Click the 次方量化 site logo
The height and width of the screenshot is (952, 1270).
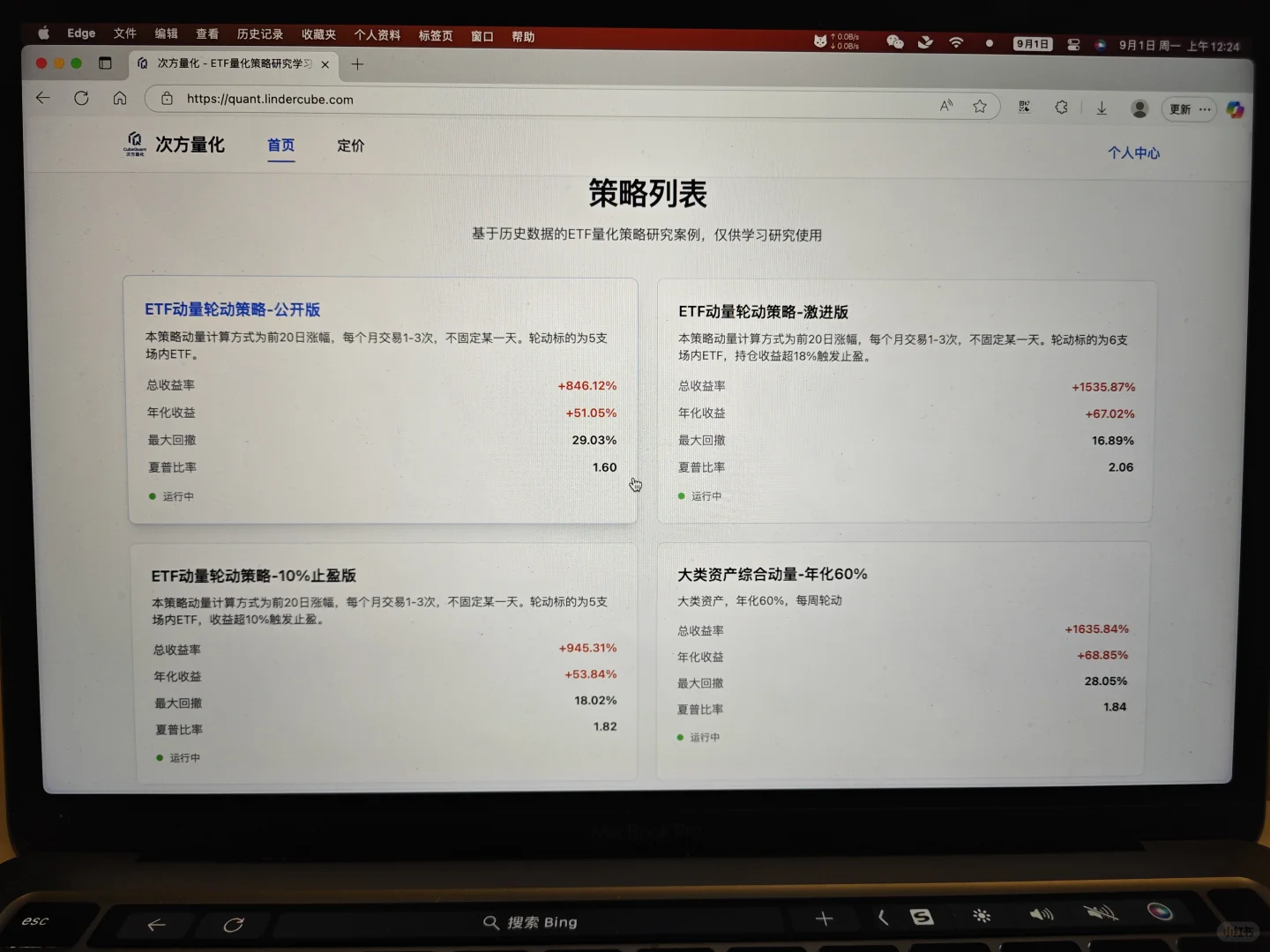137,144
